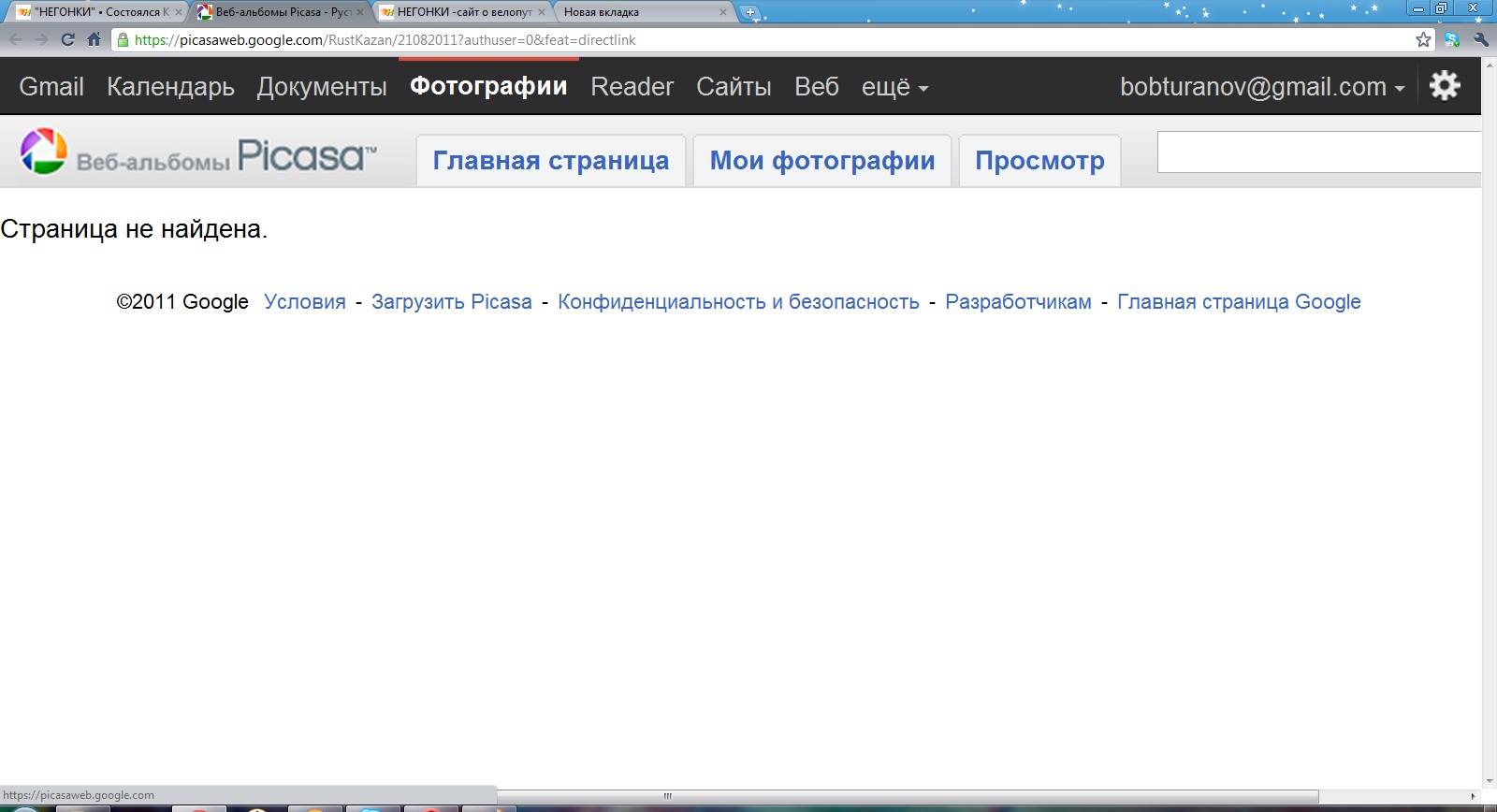Click the browser reload icon

click(67, 39)
